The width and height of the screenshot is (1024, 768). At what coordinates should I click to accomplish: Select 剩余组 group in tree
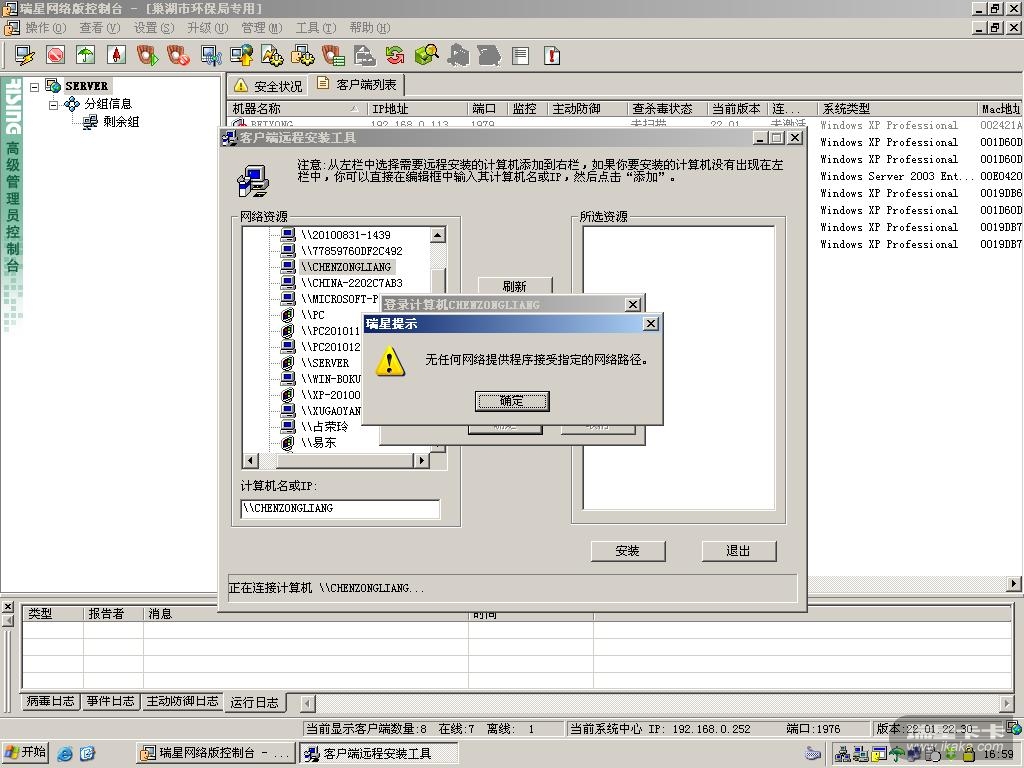121,121
